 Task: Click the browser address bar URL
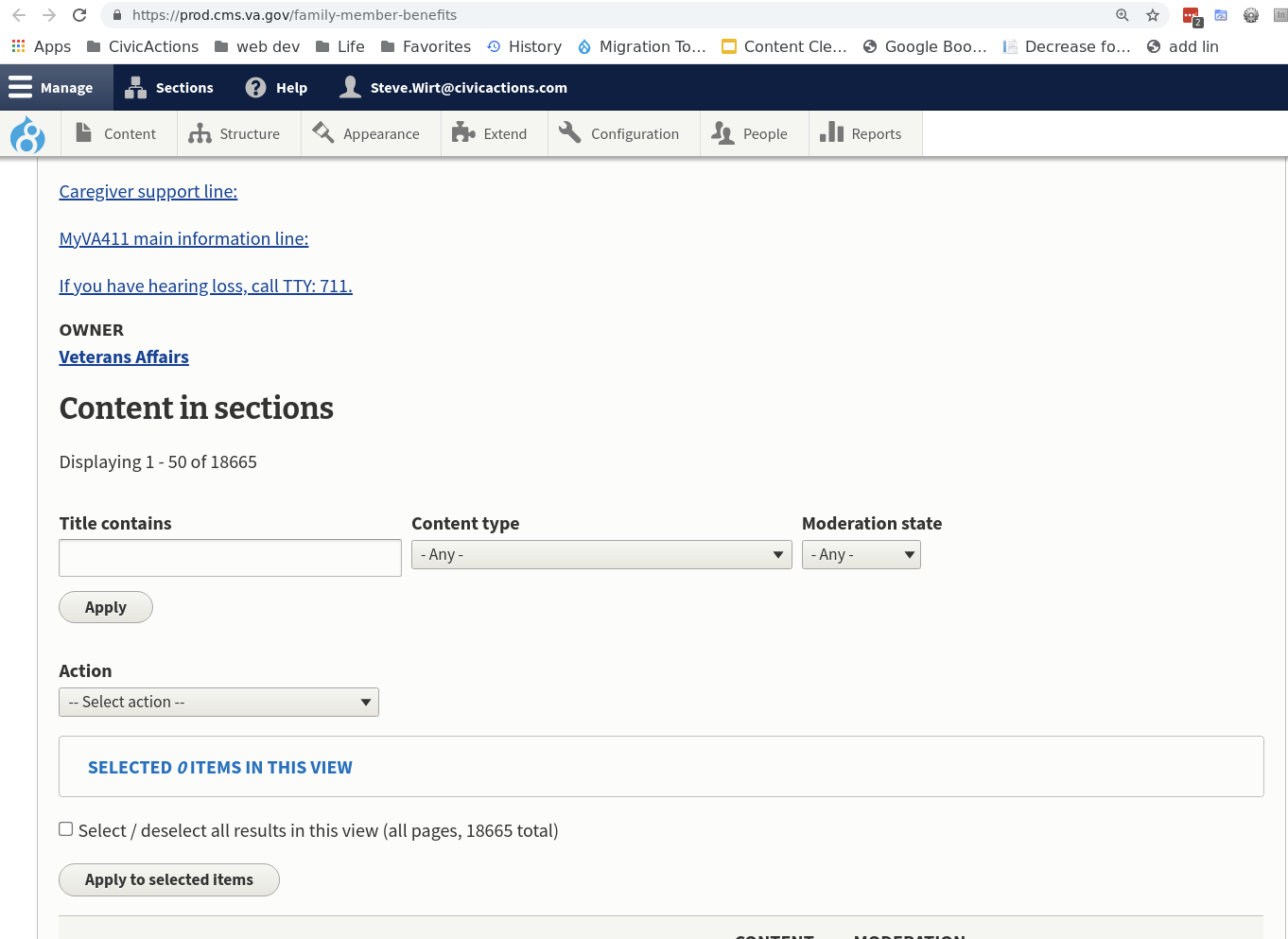(x=294, y=15)
